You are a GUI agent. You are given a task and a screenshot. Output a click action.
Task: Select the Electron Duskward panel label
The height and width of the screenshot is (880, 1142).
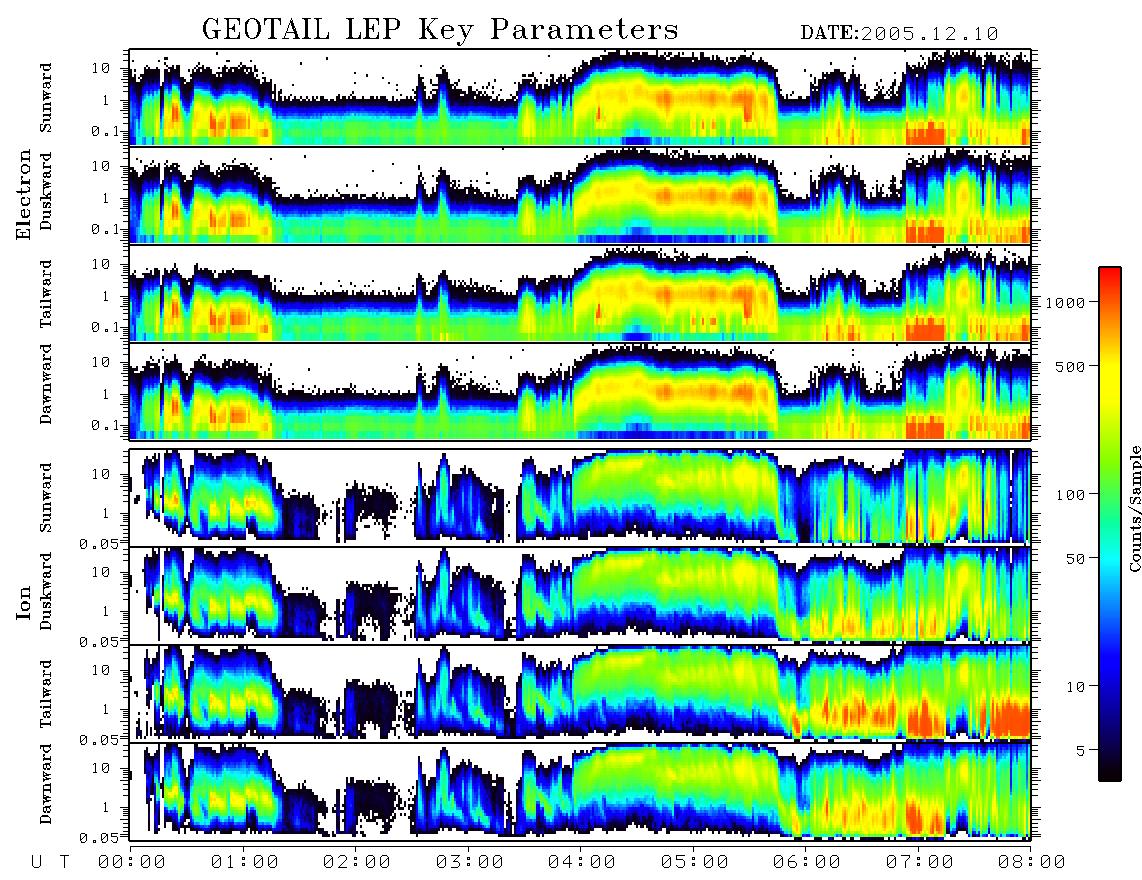[x=46, y=191]
